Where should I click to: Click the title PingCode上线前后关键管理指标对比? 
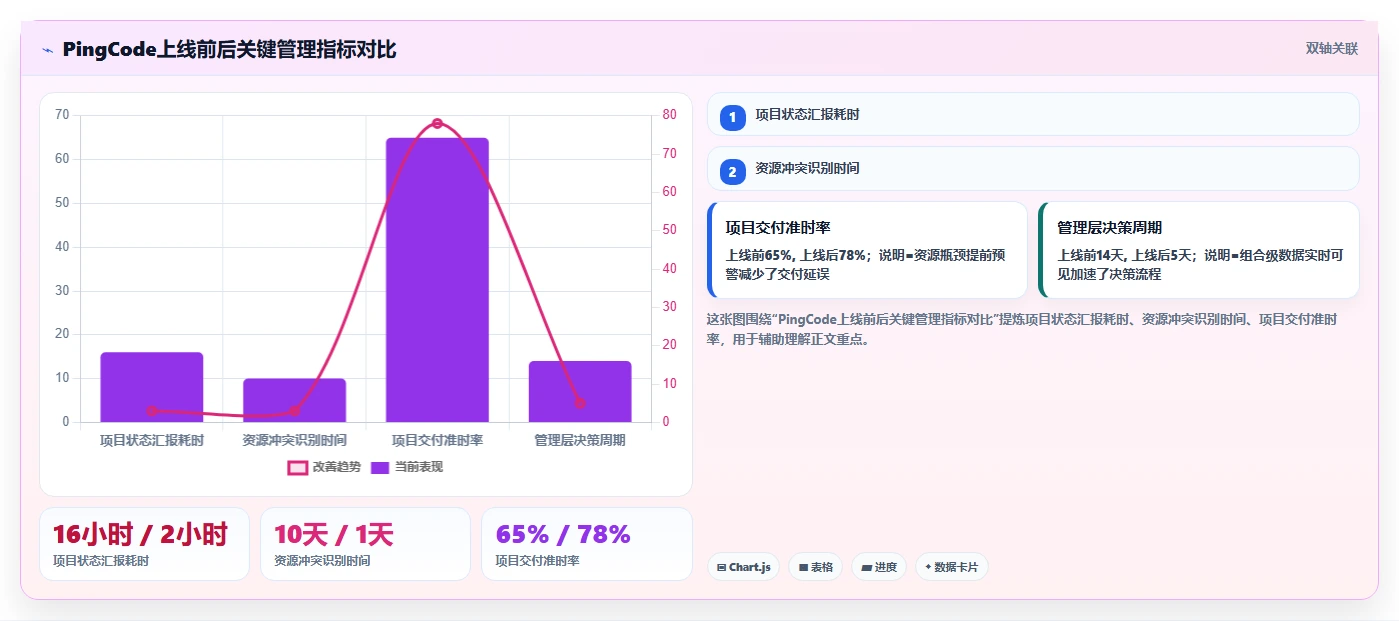(x=229, y=50)
